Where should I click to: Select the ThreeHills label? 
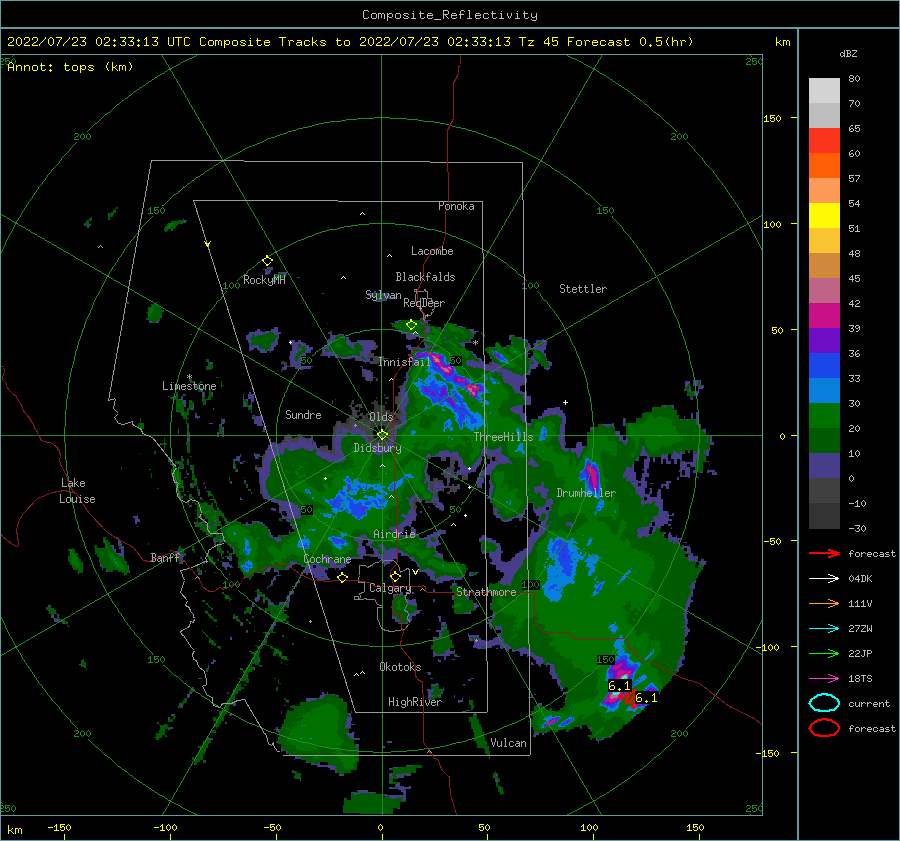(x=503, y=437)
